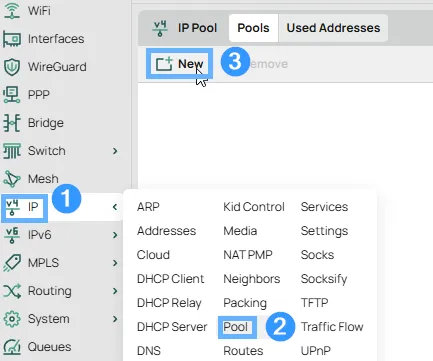Viewport: 433px width, 361px height.
Task: Select Services in IP submenu
Action: pyautogui.click(x=324, y=207)
